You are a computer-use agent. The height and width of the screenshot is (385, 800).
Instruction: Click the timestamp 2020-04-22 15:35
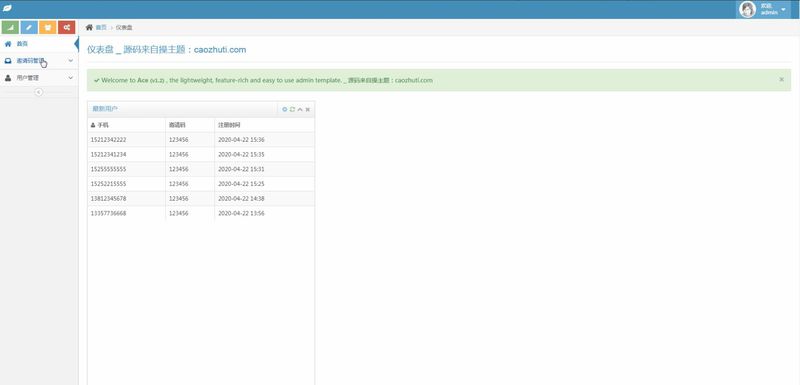pyautogui.click(x=241, y=155)
